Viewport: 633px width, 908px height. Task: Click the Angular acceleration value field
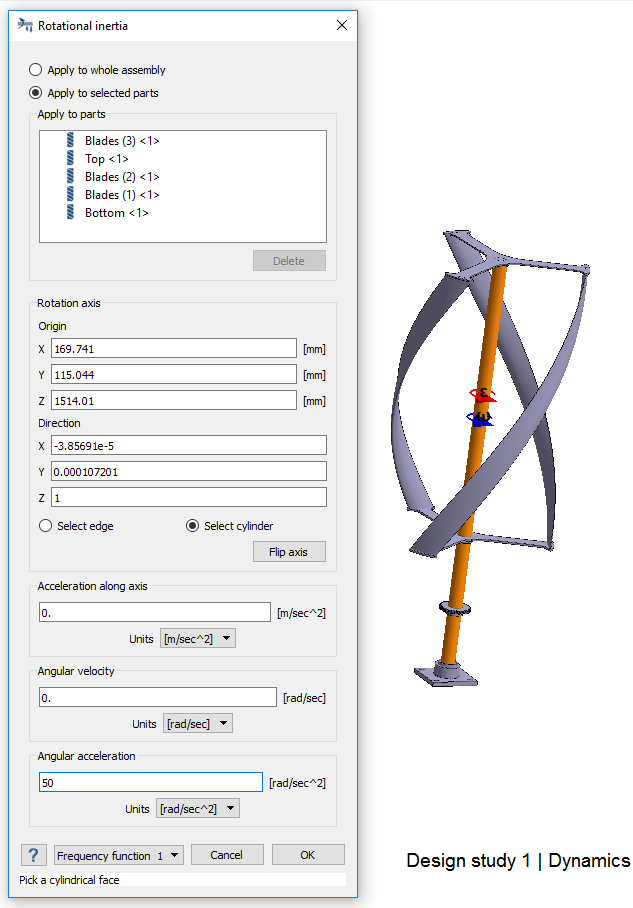150,783
